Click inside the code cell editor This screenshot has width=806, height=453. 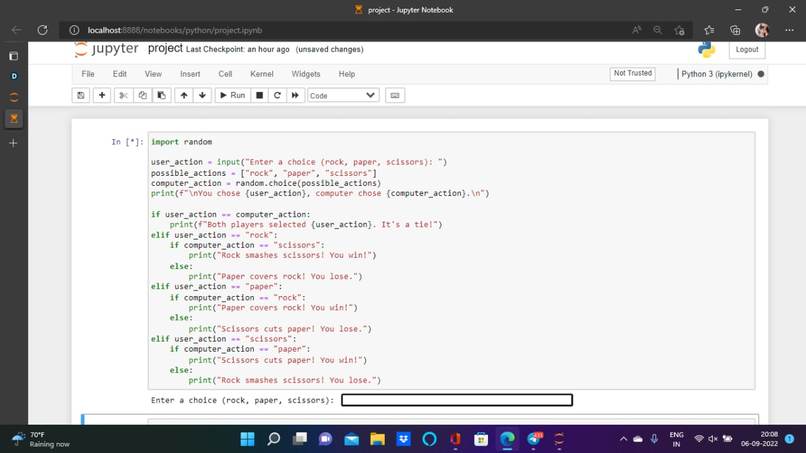click(451, 261)
